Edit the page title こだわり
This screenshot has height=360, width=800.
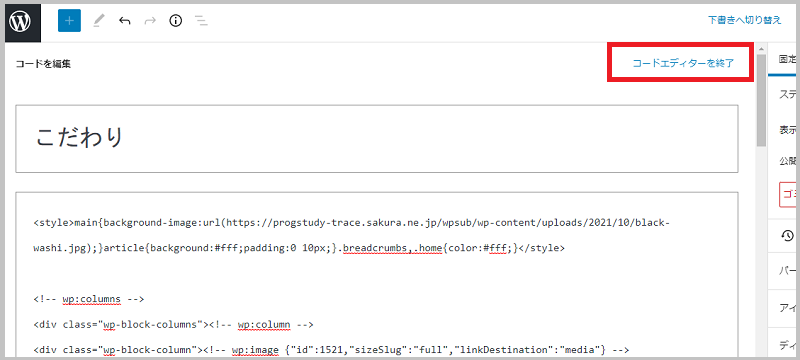(x=377, y=139)
